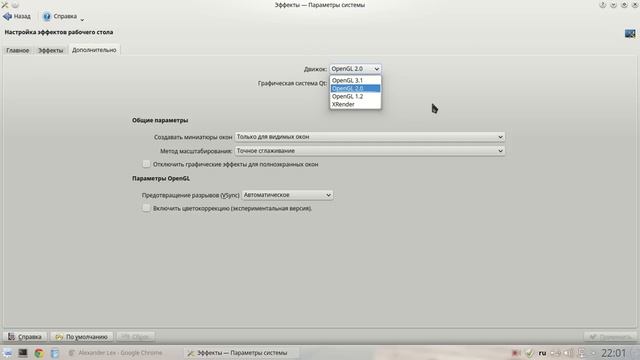The image size is (640, 360).
Task: Pick the highlighted OpenGL 2.0 option
Action: (x=355, y=88)
